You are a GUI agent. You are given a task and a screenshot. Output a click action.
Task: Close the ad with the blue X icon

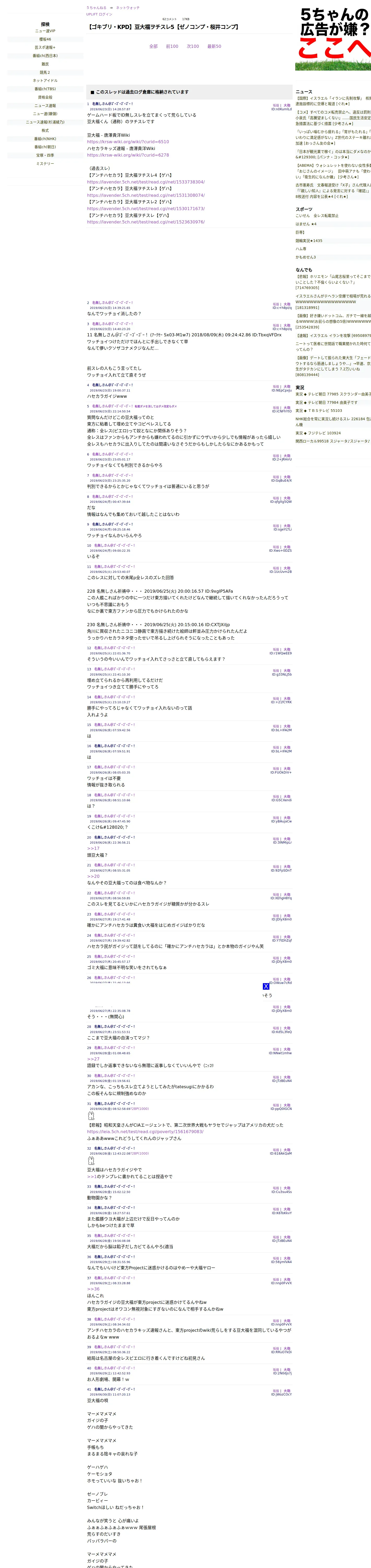(x=266, y=986)
